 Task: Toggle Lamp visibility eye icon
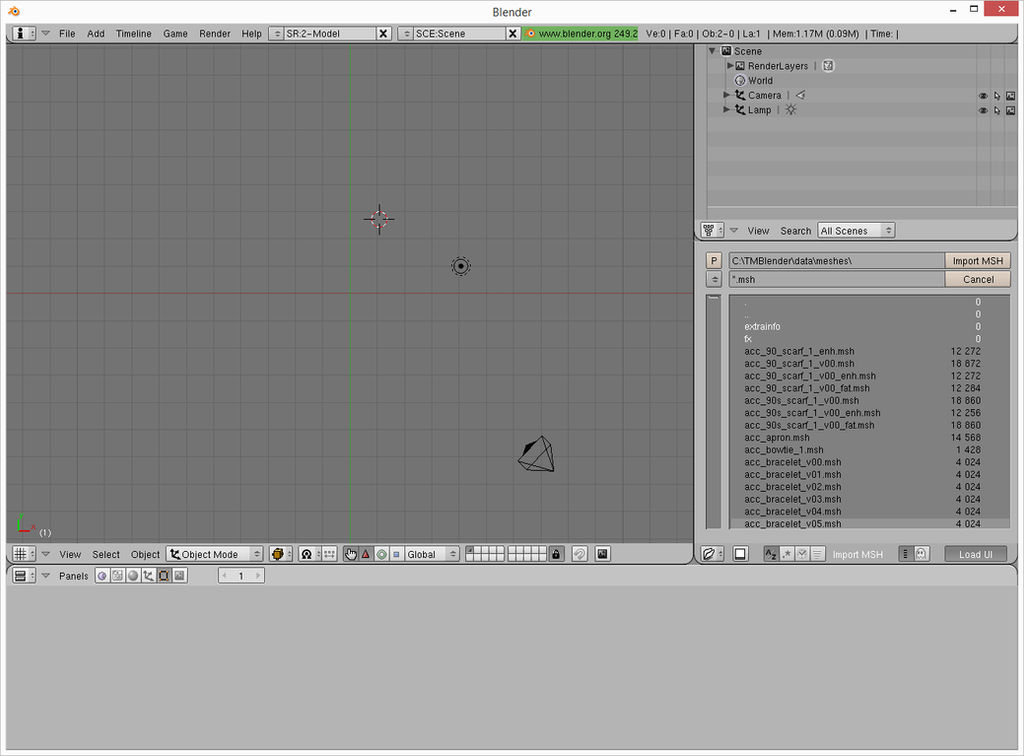[x=983, y=110]
